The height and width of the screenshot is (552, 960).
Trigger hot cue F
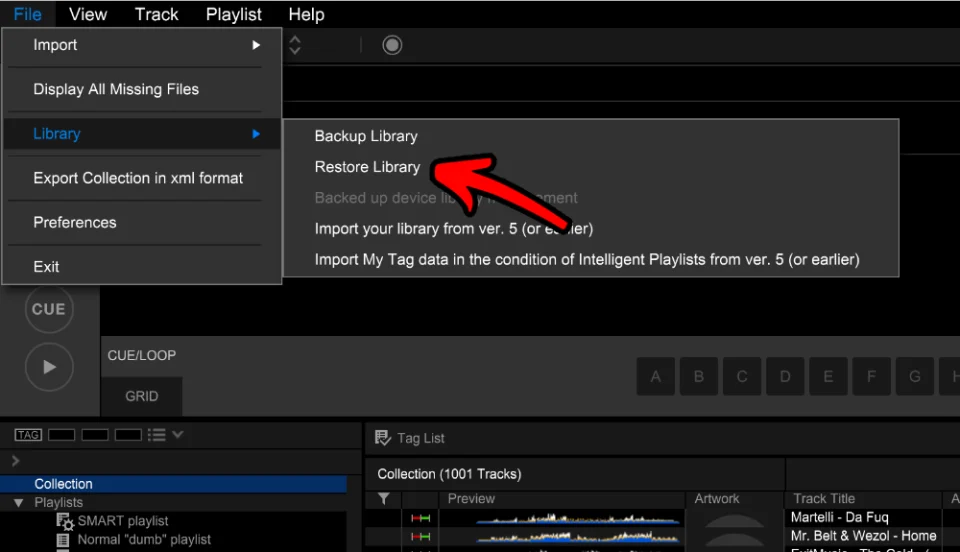click(871, 376)
